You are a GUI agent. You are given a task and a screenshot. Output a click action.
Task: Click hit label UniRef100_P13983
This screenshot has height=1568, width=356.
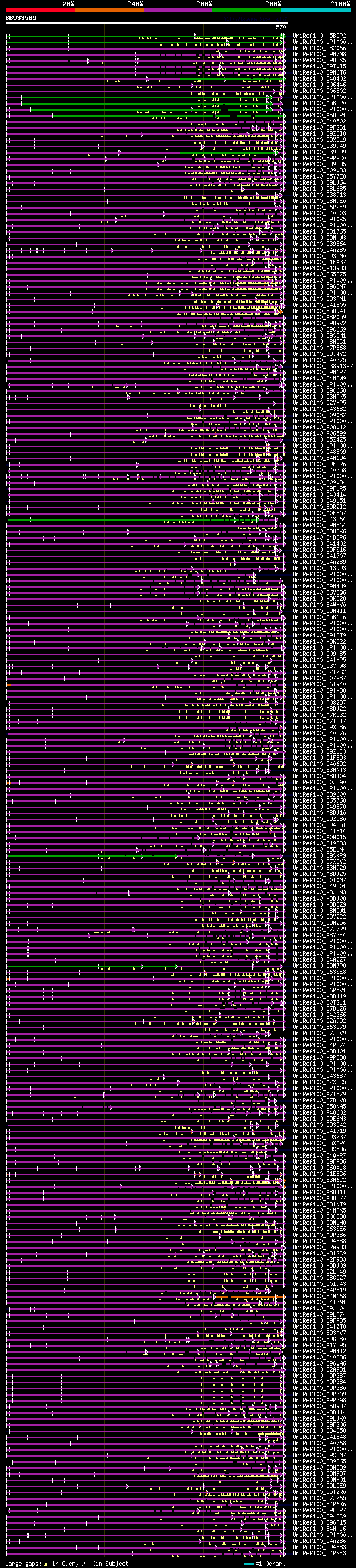[x=319, y=269]
